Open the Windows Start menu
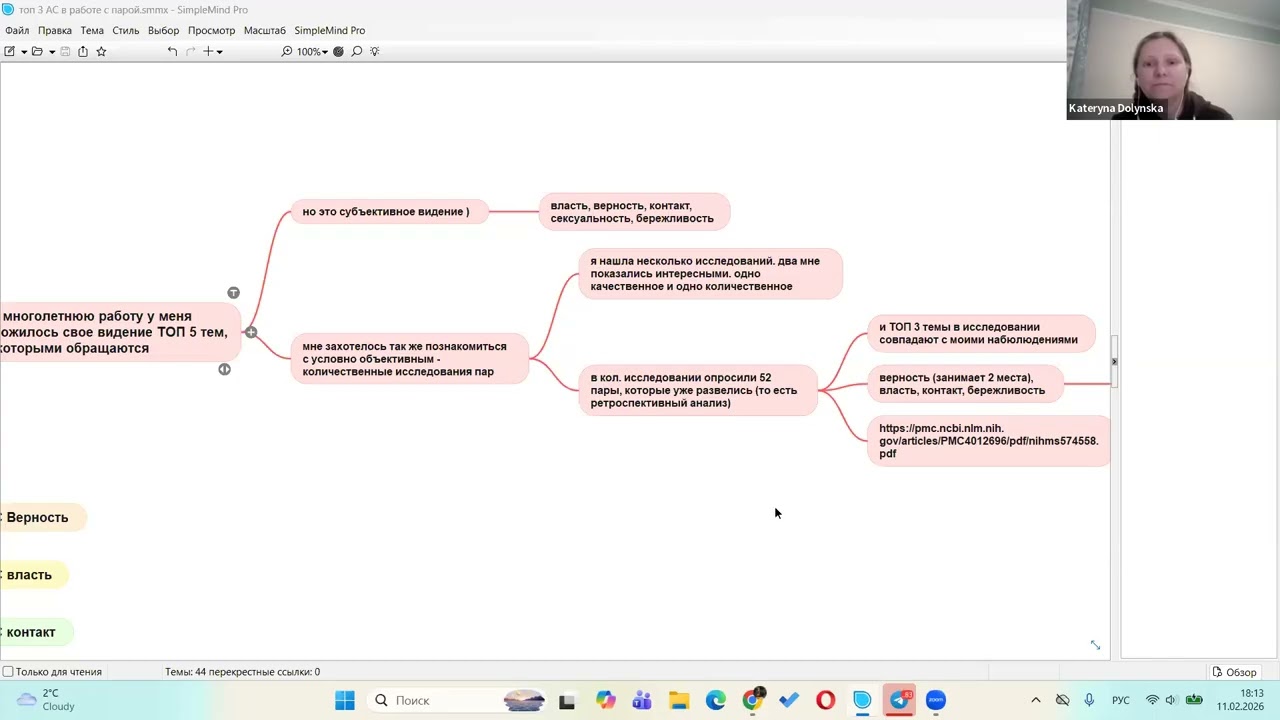 tap(345, 700)
